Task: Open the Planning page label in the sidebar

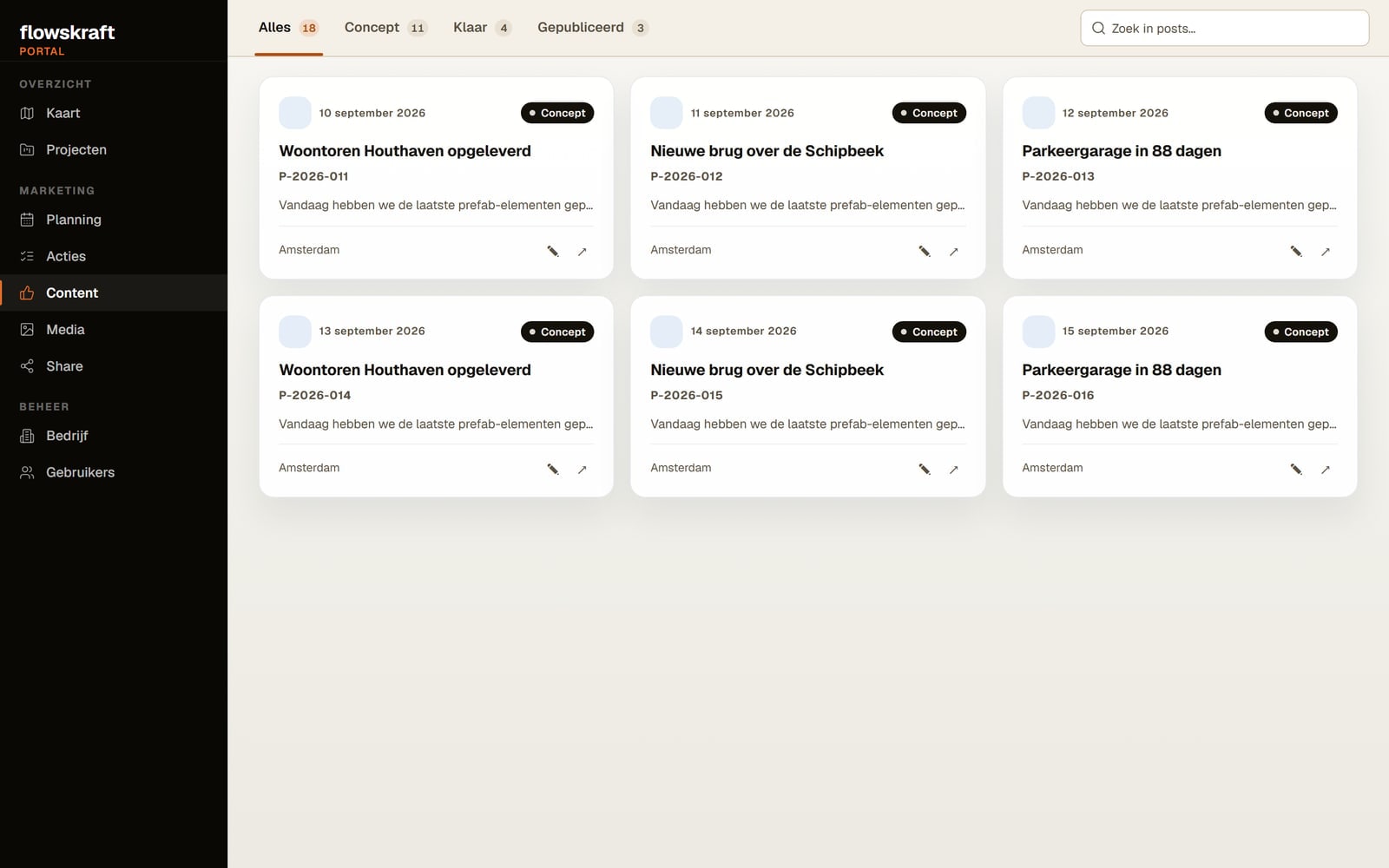Action: 74,220
